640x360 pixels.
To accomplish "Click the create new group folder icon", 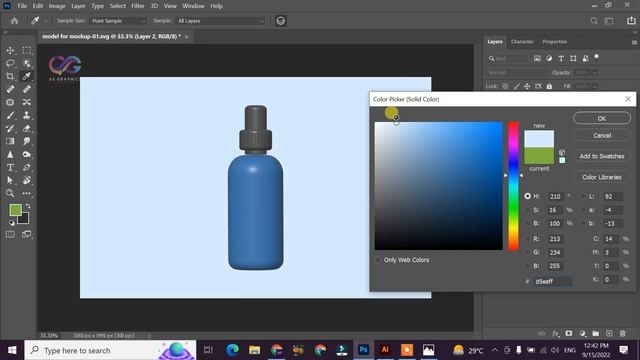I will click(596, 333).
